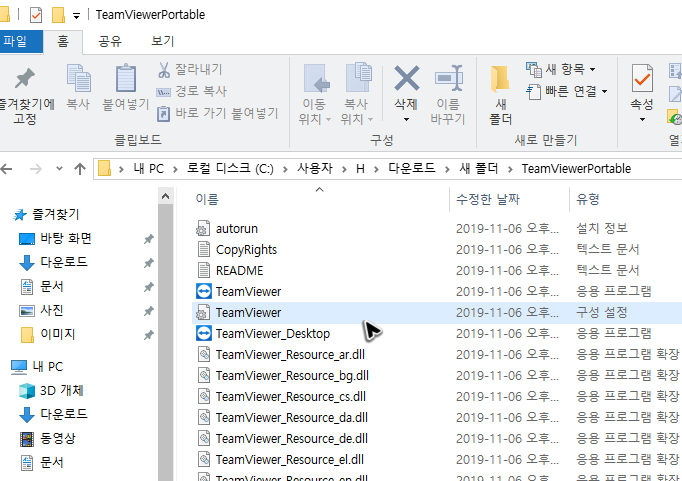Switch to the Share (공유) tab
The width and height of the screenshot is (682, 481).
click(x=109, y=41)
